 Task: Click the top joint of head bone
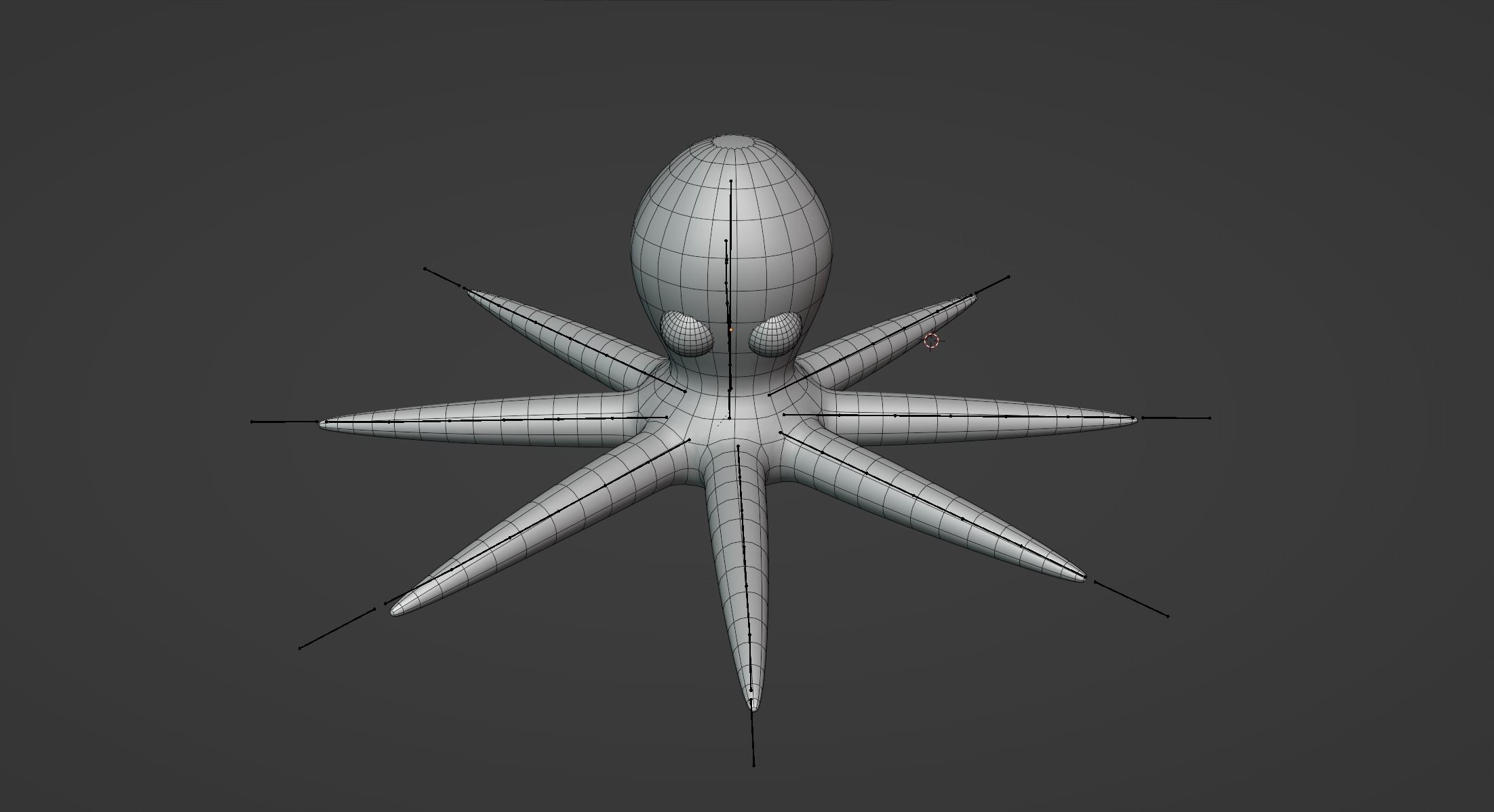pyautogui.click(x=731, y=181)
